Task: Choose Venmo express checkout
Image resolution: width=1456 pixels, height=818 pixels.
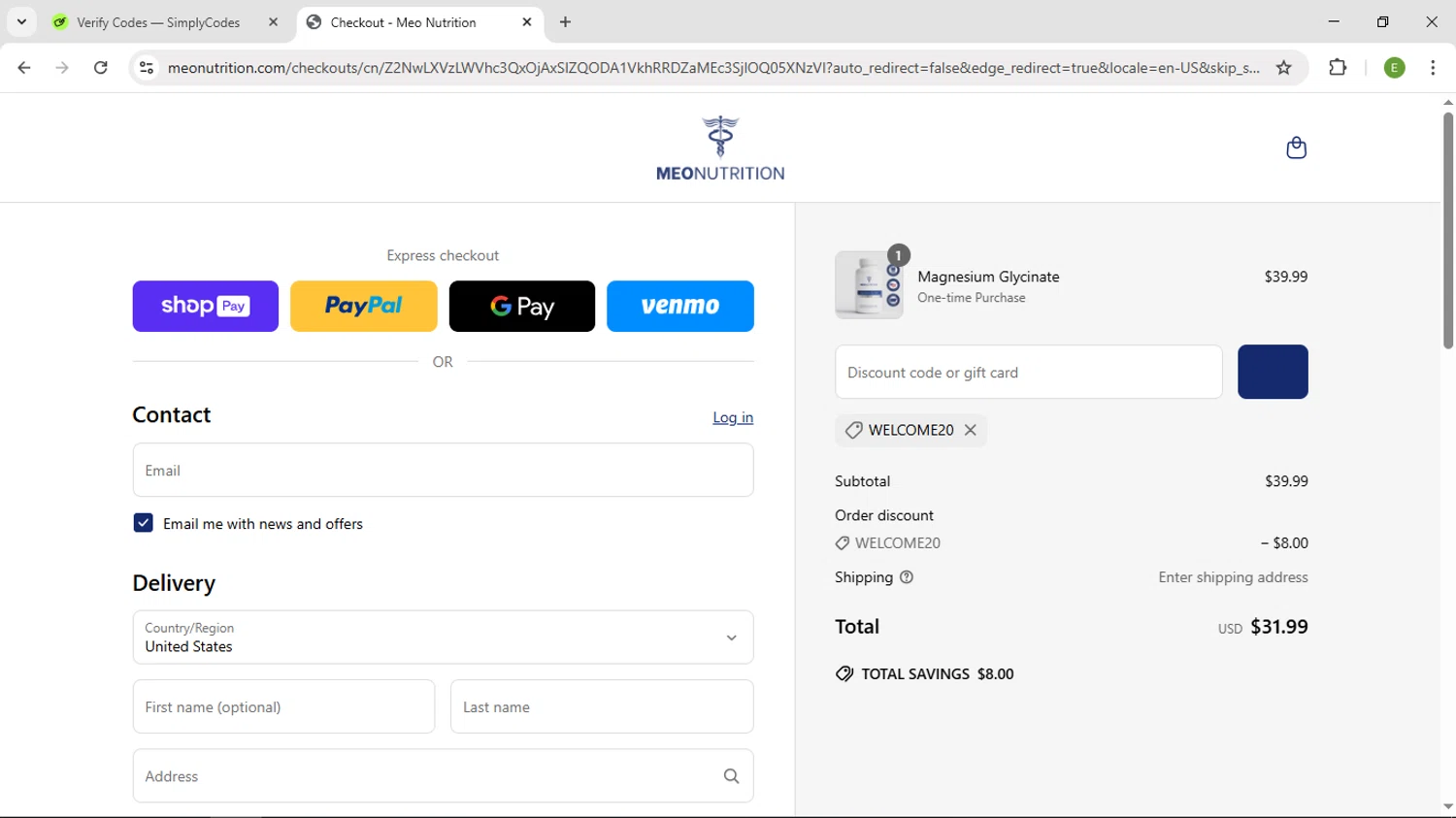Action: click(680, 307)
